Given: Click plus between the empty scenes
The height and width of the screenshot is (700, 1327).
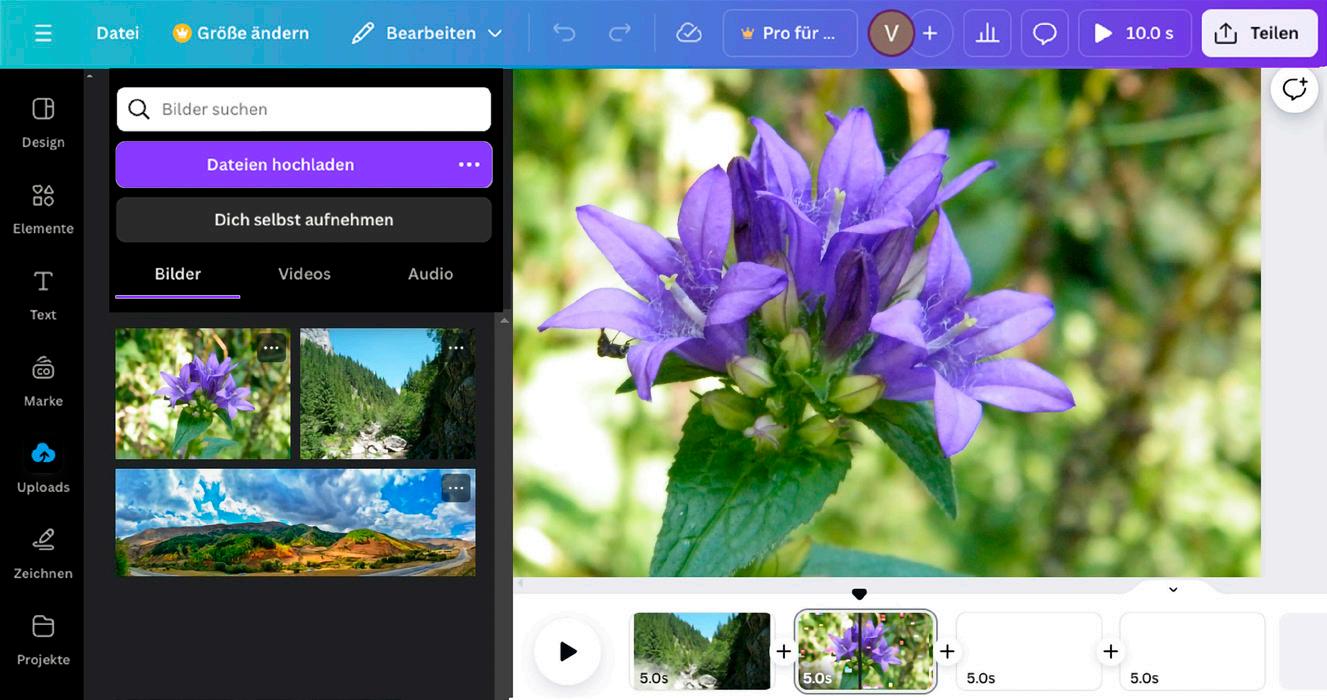Looking at the screenshot, I should click(x=1110, y=652).
